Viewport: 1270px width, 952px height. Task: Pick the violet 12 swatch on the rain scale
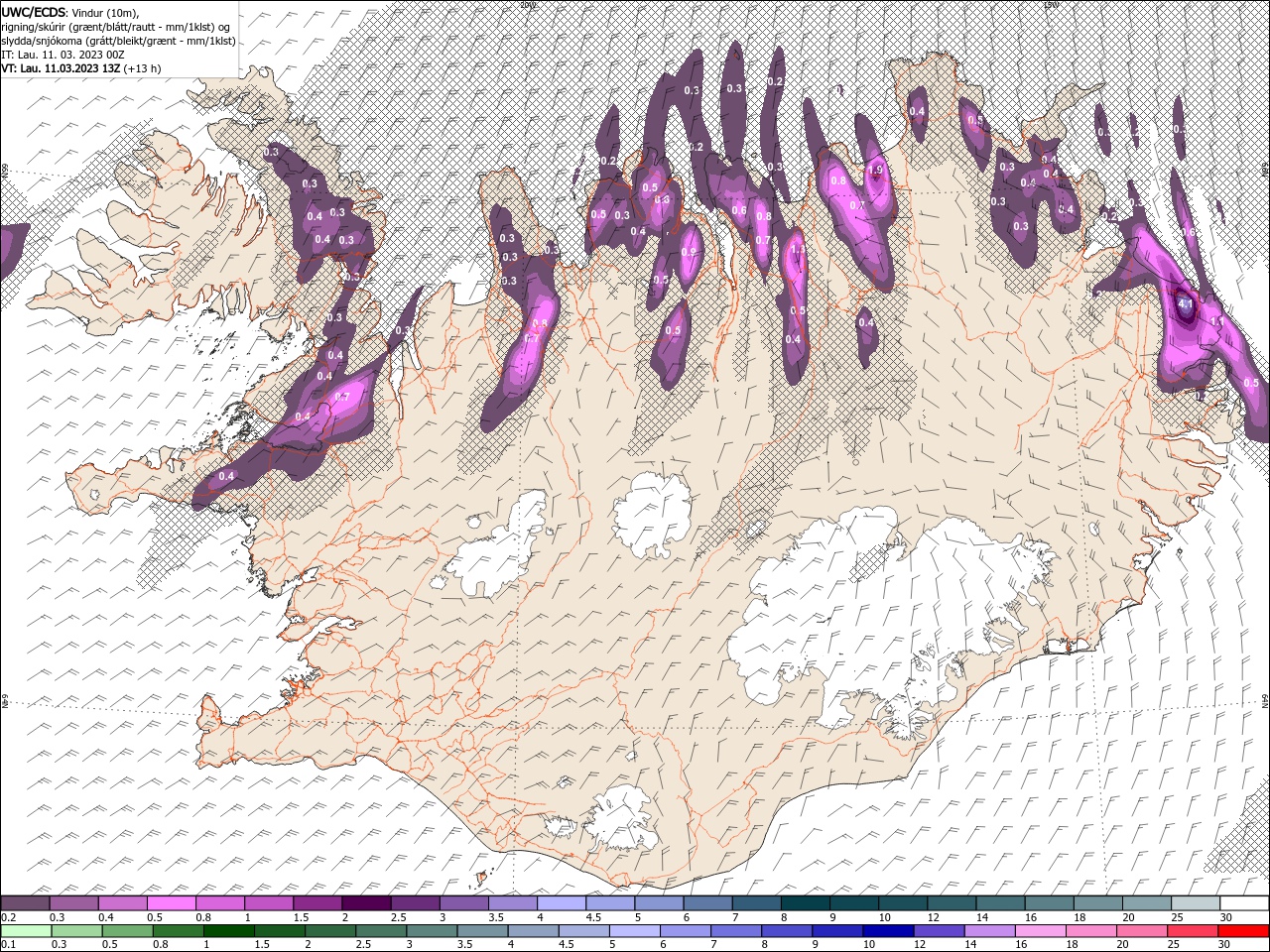coord(938,931)
